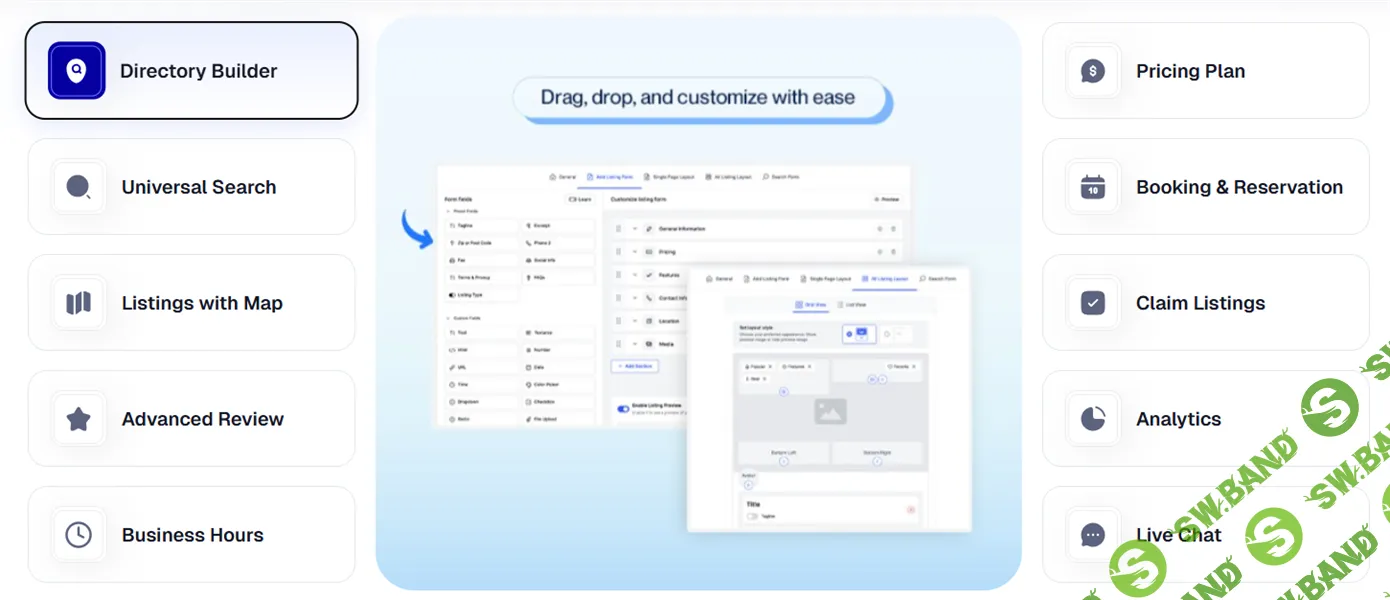Delete the Pricing section

click(893, 252)
